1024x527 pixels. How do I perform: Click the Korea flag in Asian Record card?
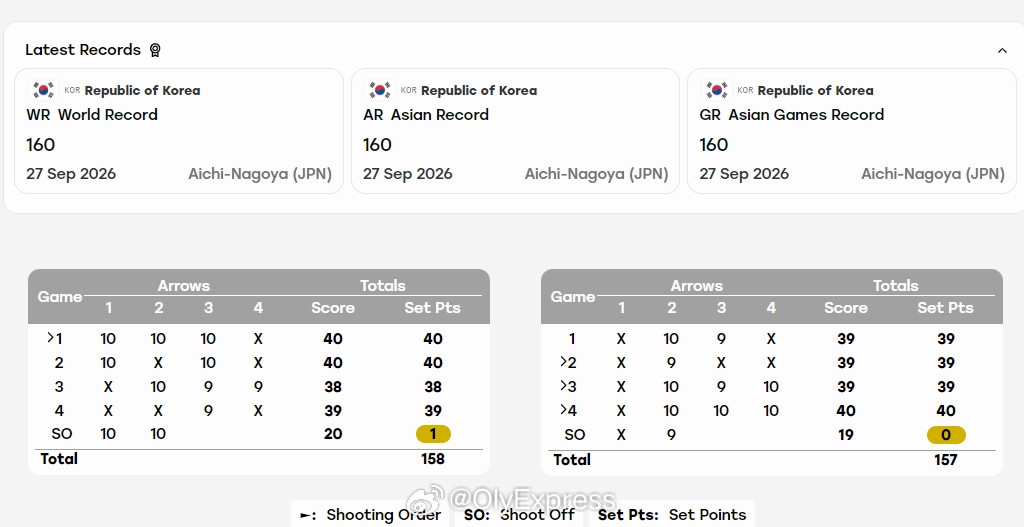(x=380, y=90)
